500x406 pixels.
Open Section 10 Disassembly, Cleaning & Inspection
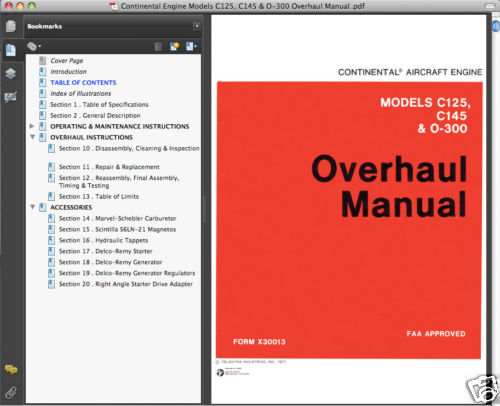pyautogui.click(x=129, y=148)
